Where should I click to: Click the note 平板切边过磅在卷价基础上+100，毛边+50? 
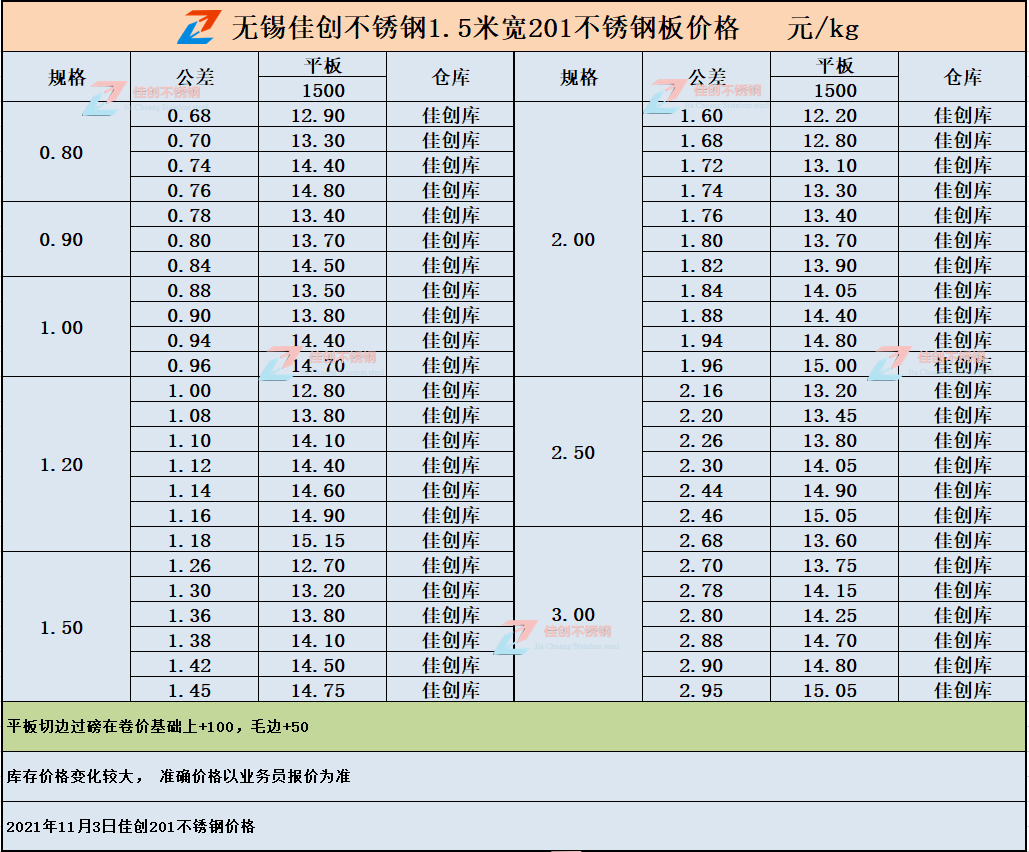click(x=158, y=727)
